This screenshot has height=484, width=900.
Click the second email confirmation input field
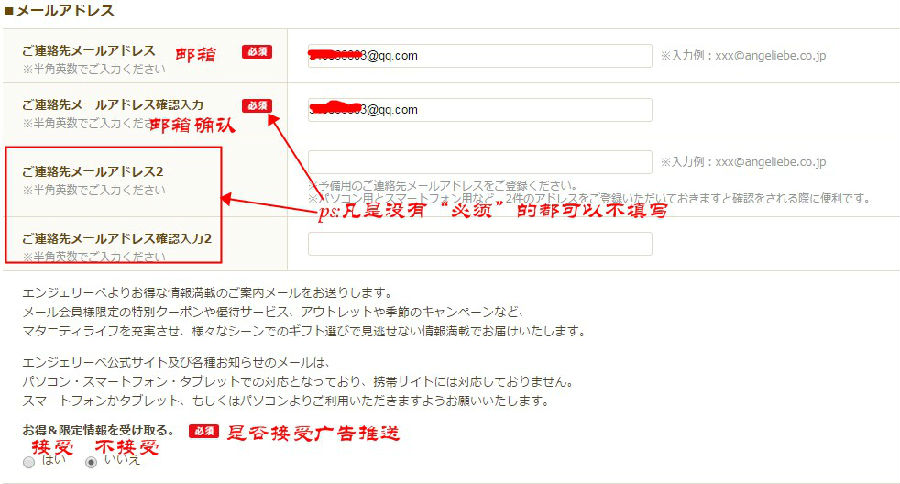tap(480, 244)
